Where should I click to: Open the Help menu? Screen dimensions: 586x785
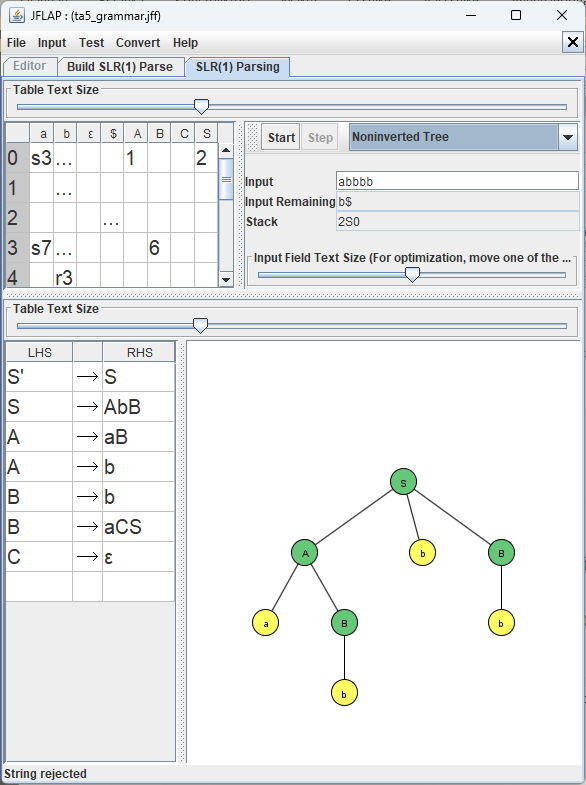[x=186, y=43]
